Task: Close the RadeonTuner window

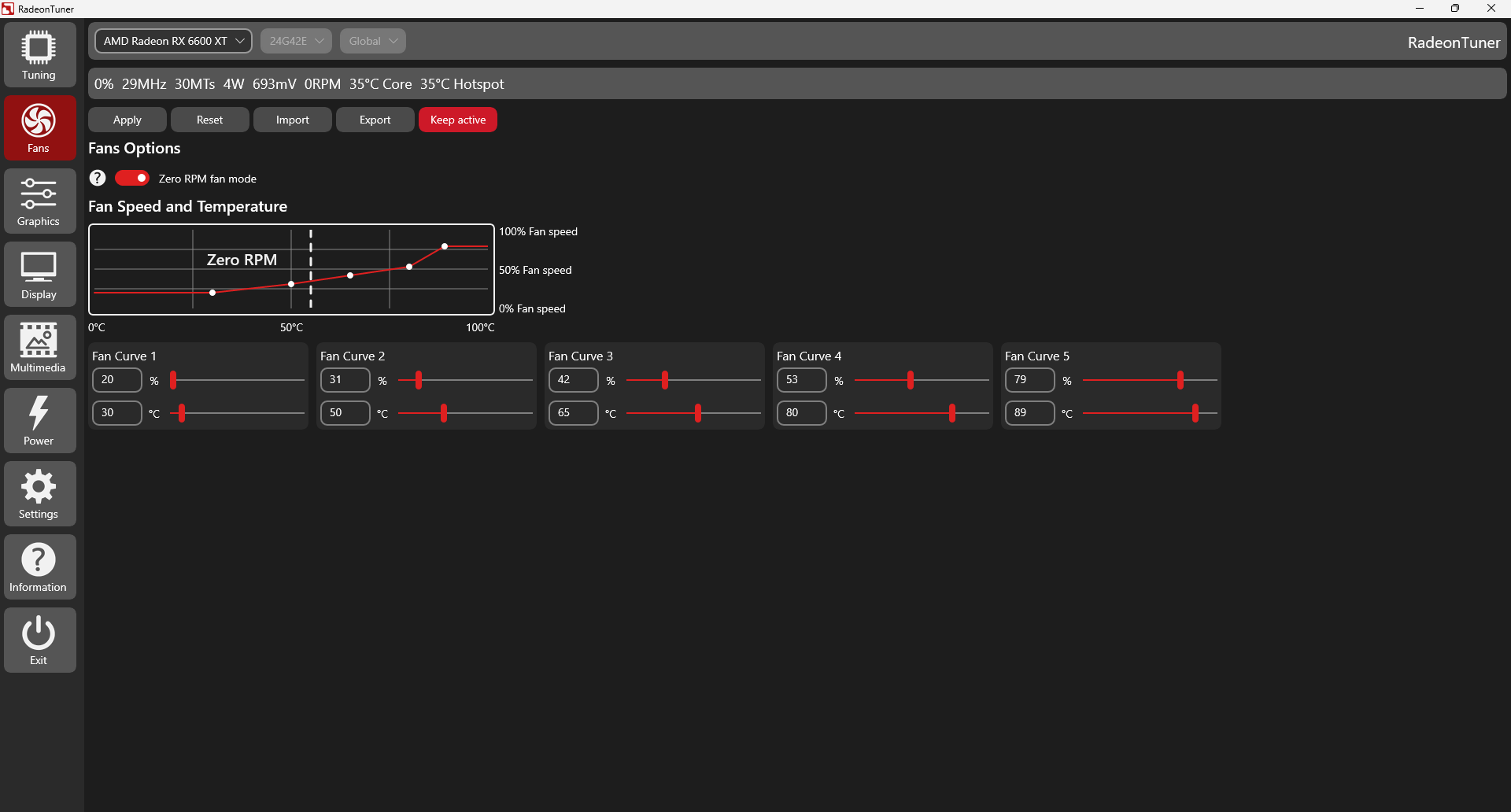Action: click(x=1491, y=9)
